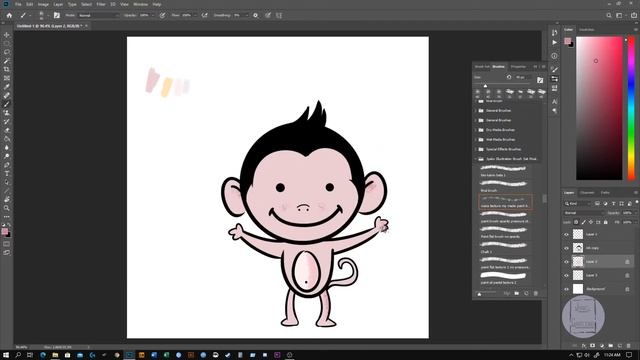Open the History panel icon
Viewport: 640px width, 360px height.
click(554, 33)
